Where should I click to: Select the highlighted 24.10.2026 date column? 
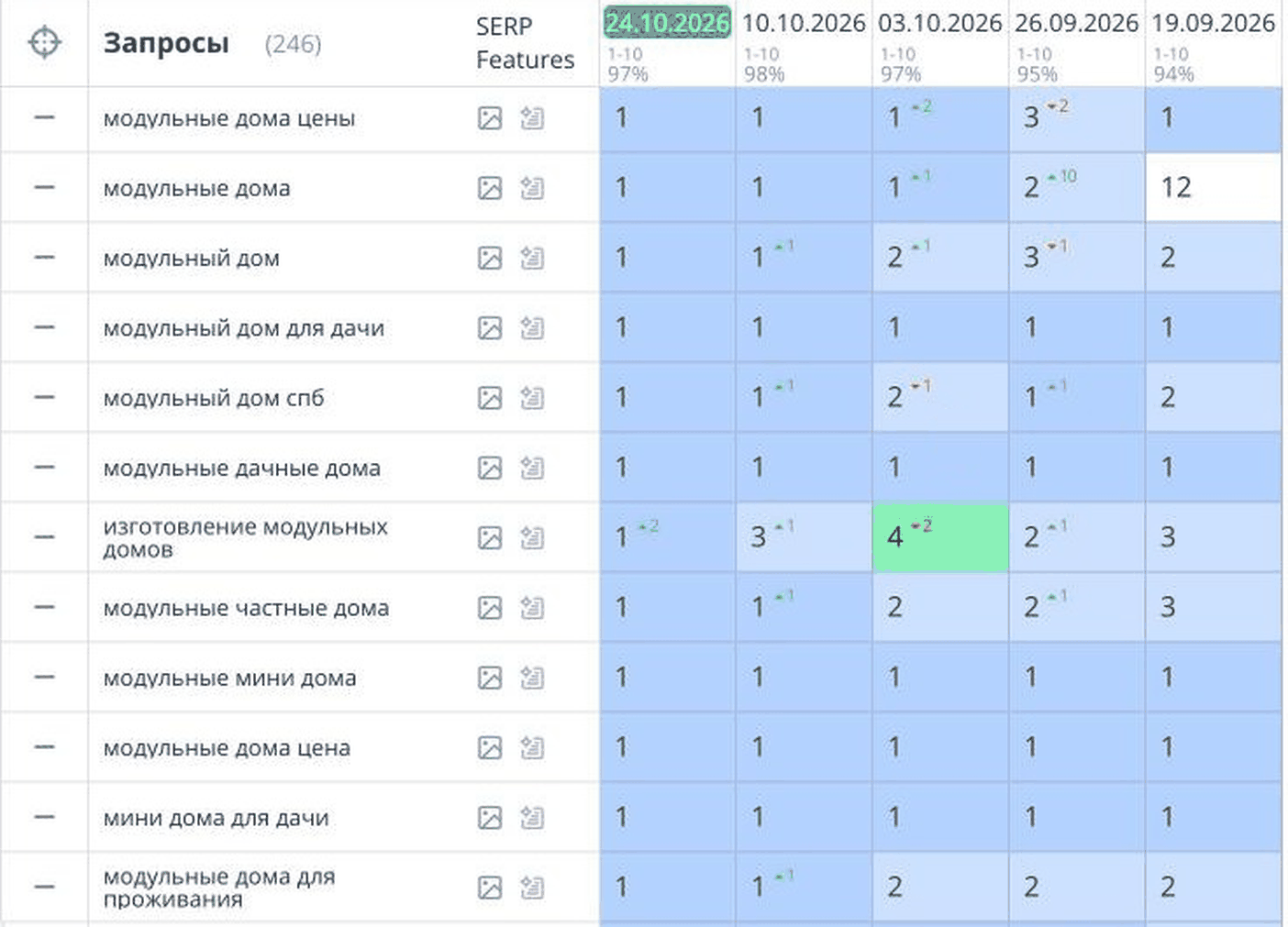tap(667, 23)
